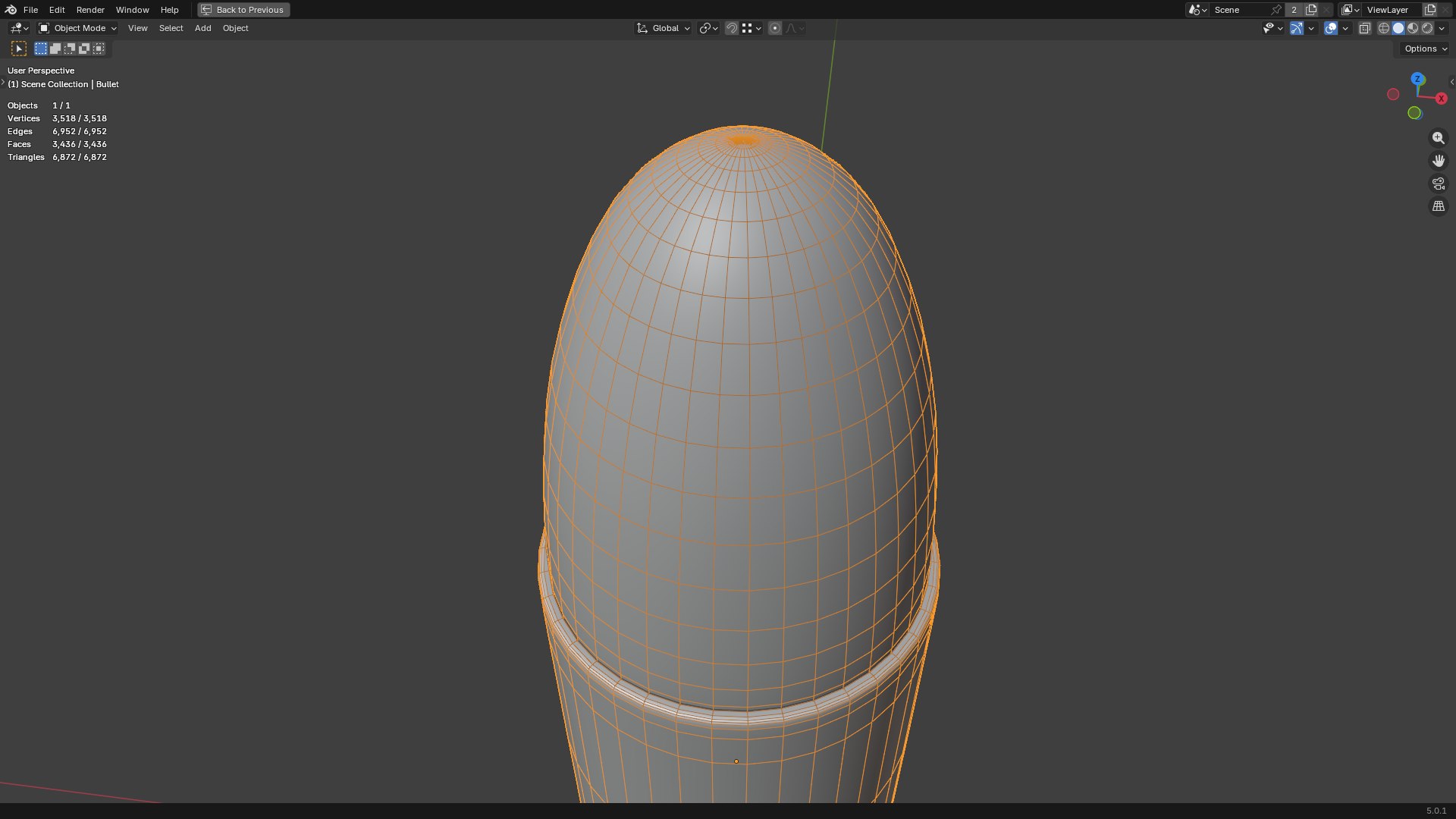1456x819 pixels.
Task: Open the snapping options dropdown
Action: (x=752, y=28)
